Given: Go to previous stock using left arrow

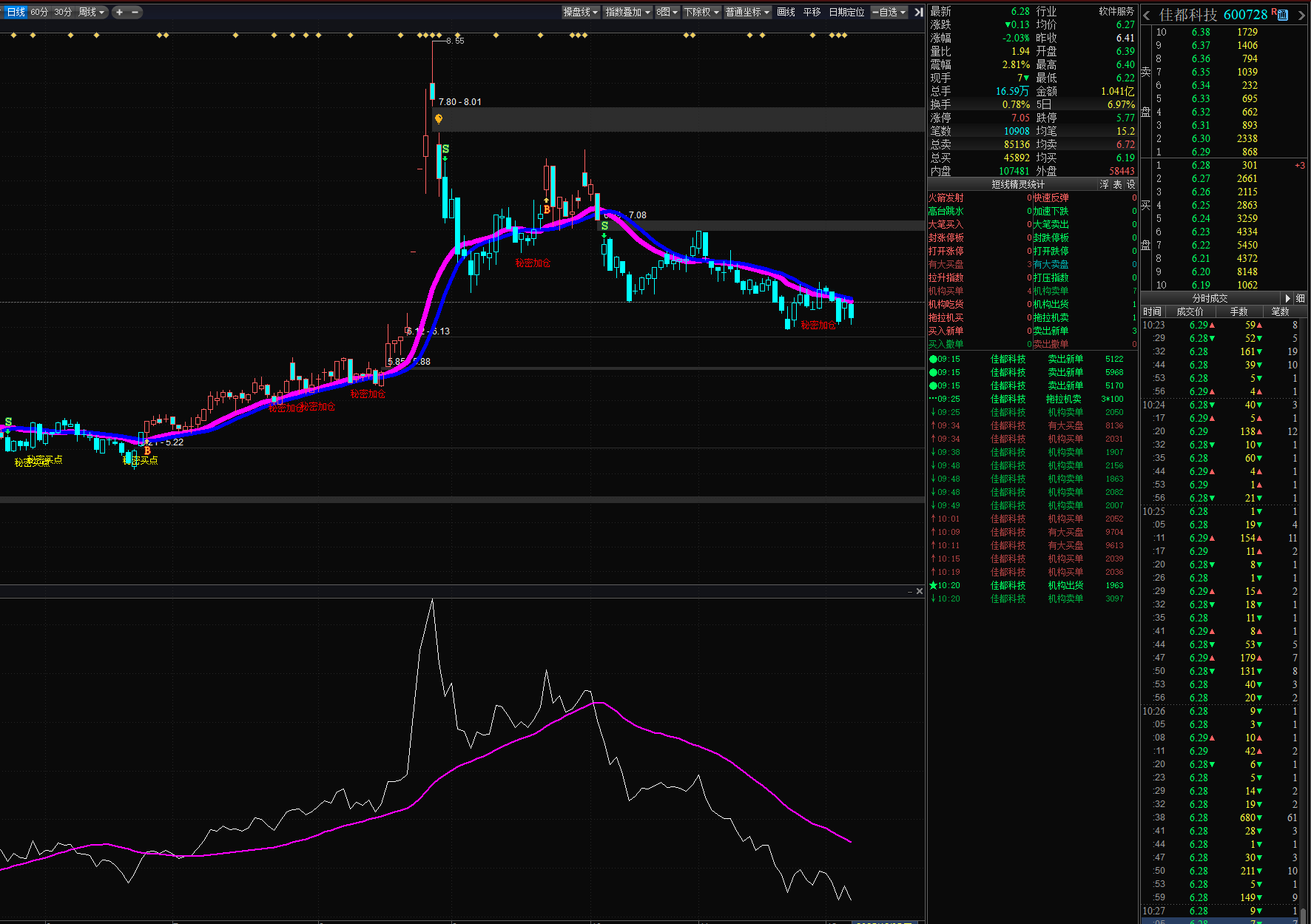Looking at the screenshot, I should [x=1147, y=16].
